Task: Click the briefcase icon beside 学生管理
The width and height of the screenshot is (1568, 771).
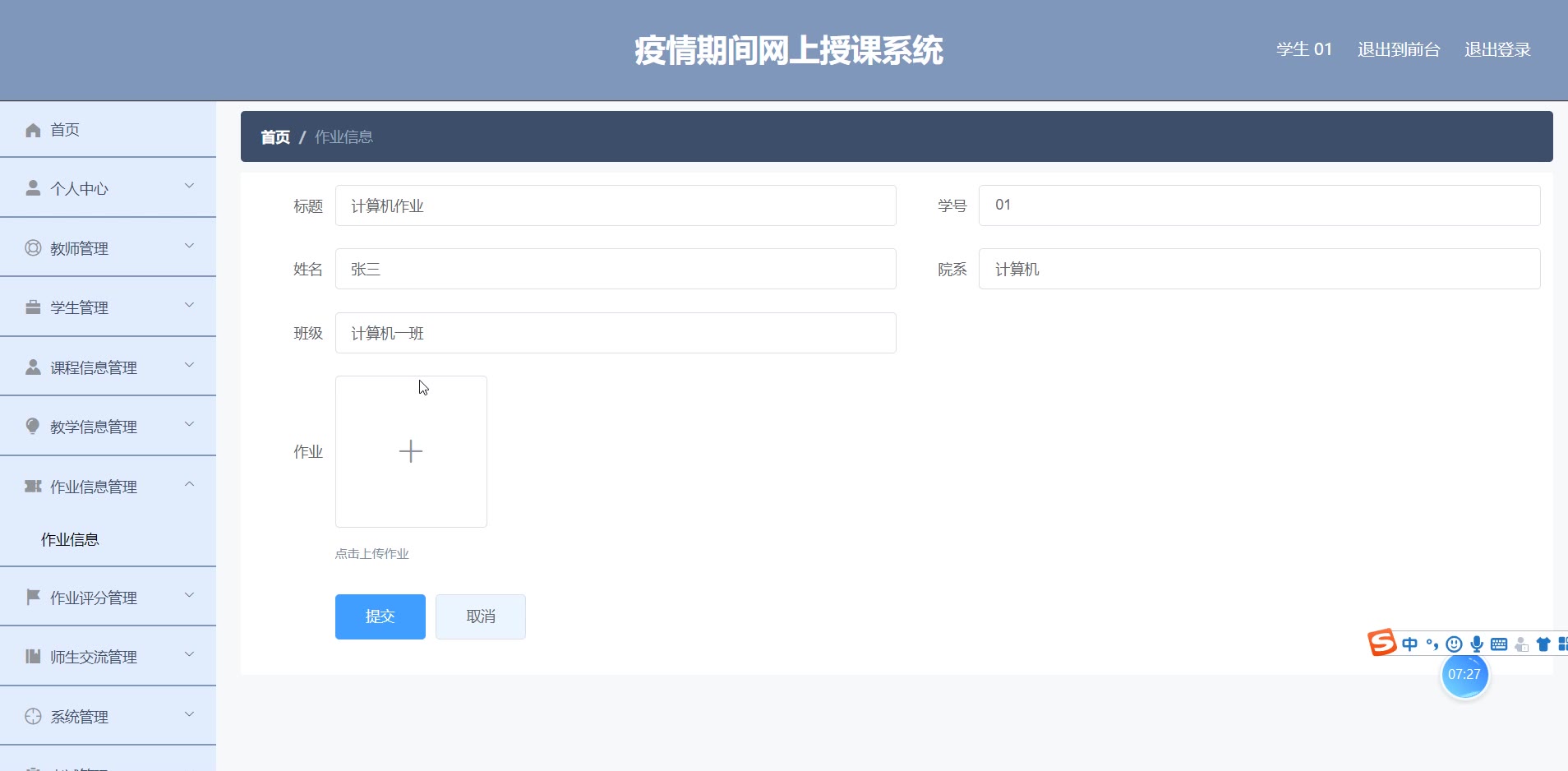Action: tap(33, 307)
